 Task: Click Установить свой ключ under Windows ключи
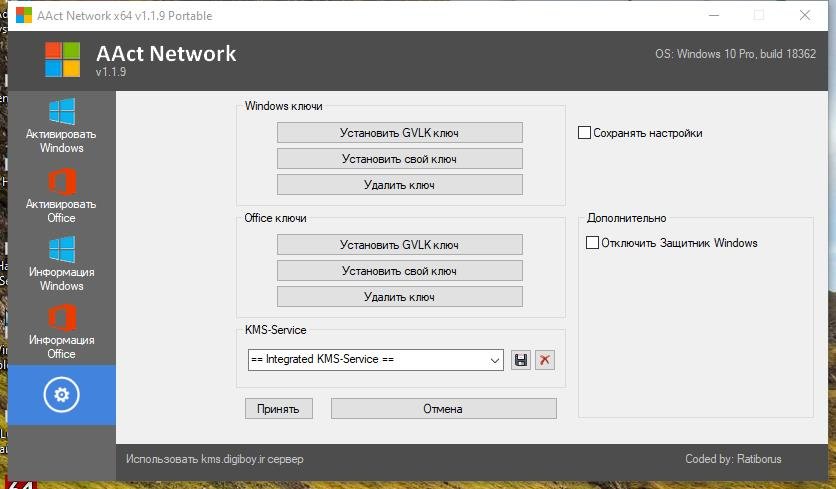(399, 159)
